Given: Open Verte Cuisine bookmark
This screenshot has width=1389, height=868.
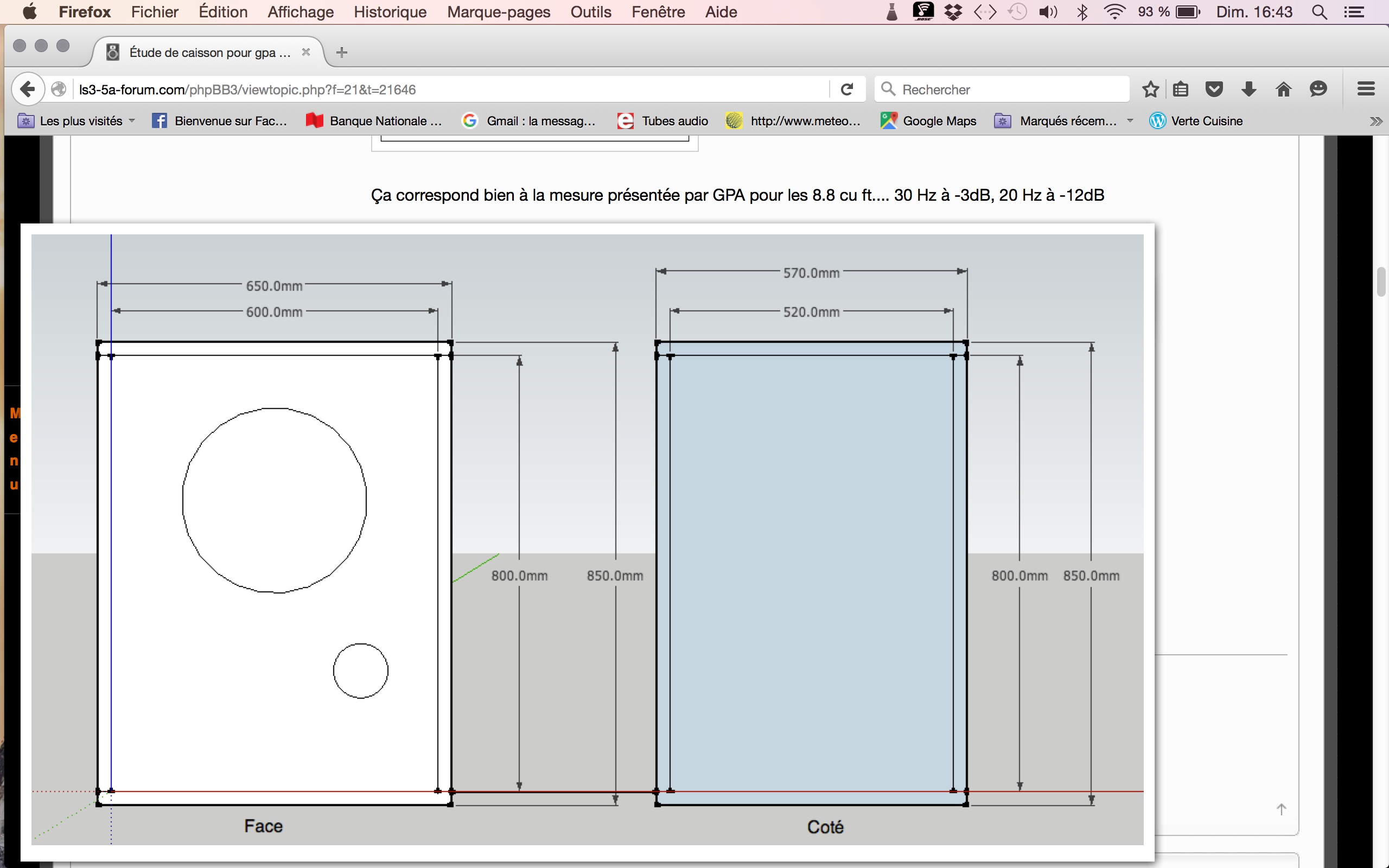Looking at the screenshot, I should tap(1196, 120).
